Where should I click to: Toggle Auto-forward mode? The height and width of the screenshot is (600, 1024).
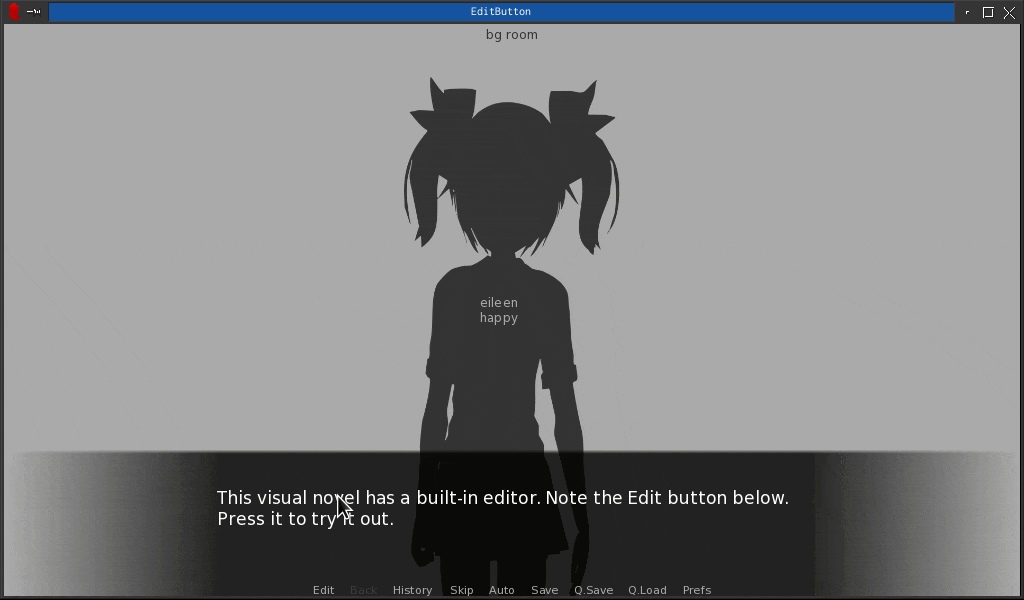501,590
